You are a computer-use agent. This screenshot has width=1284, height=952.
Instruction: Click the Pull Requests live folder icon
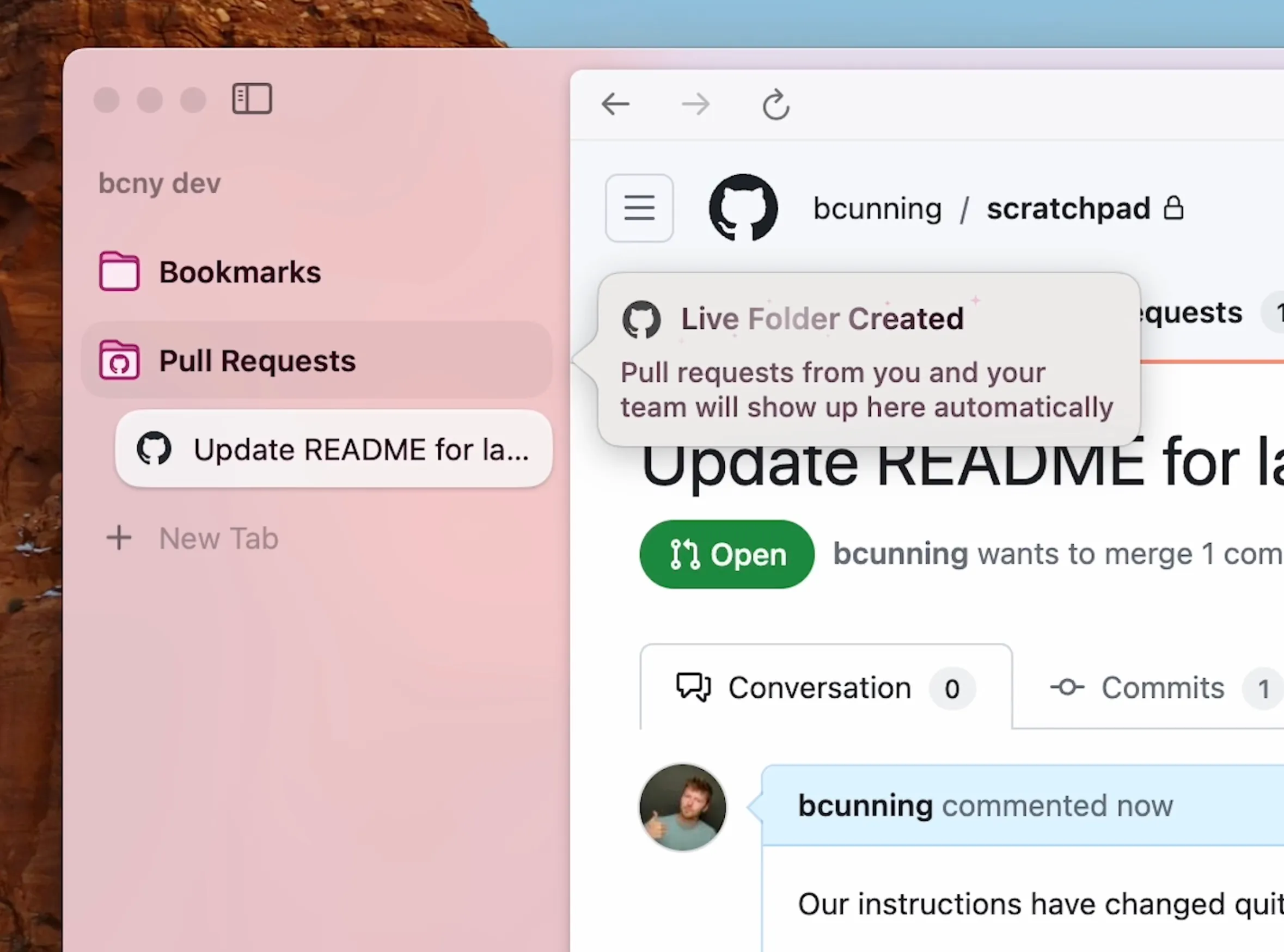click(119, 360)
